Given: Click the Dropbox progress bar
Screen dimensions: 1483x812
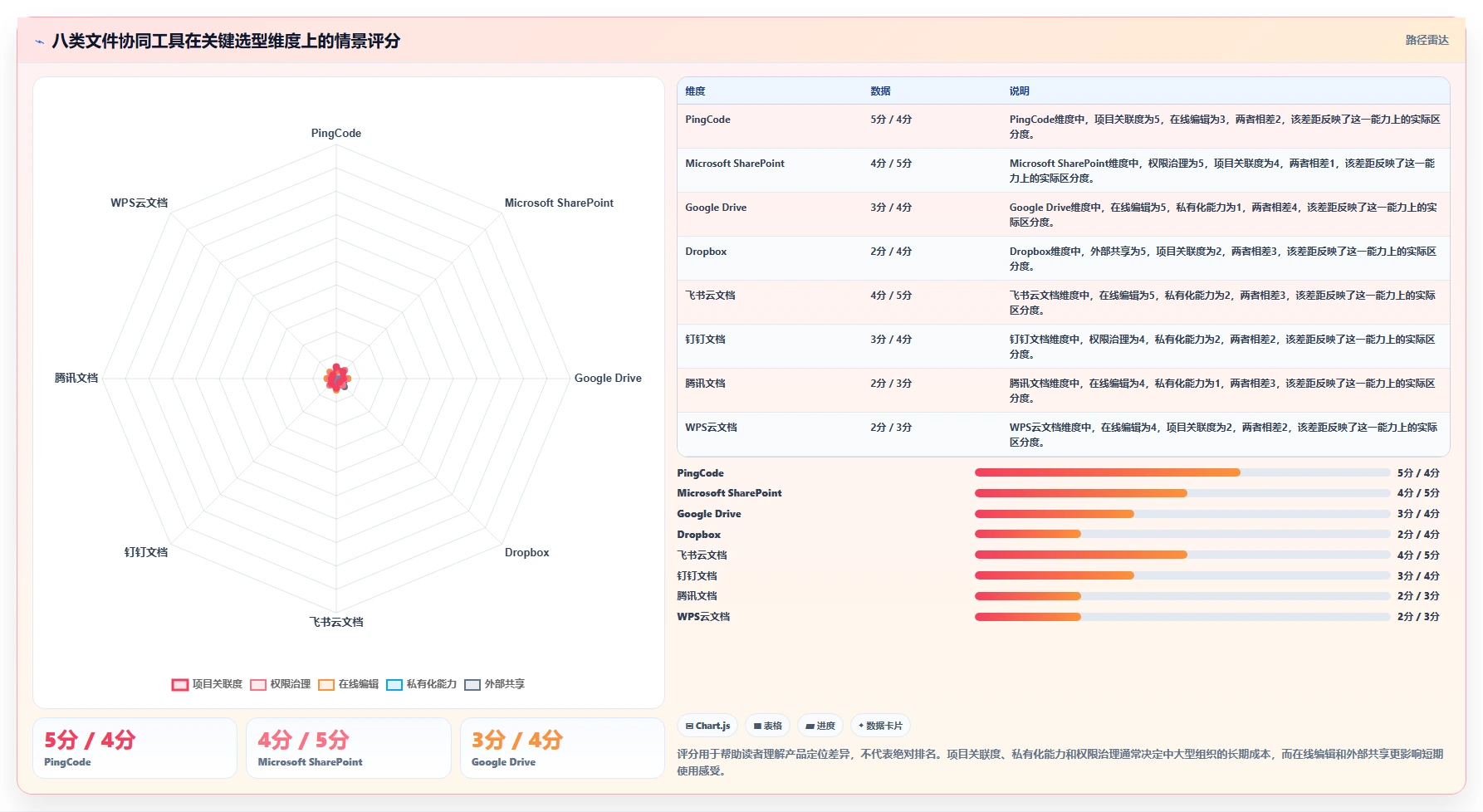Looking at the screenshot, I should tap(1182, 534).
